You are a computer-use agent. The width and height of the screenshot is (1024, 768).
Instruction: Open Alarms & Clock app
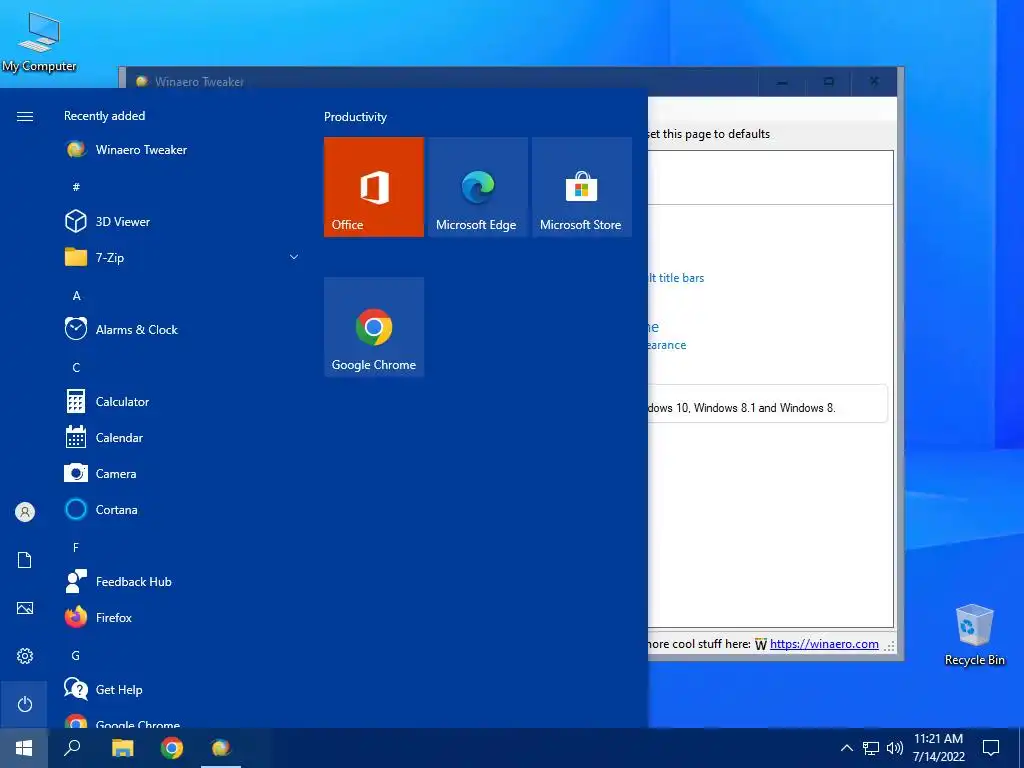[183, 329]
